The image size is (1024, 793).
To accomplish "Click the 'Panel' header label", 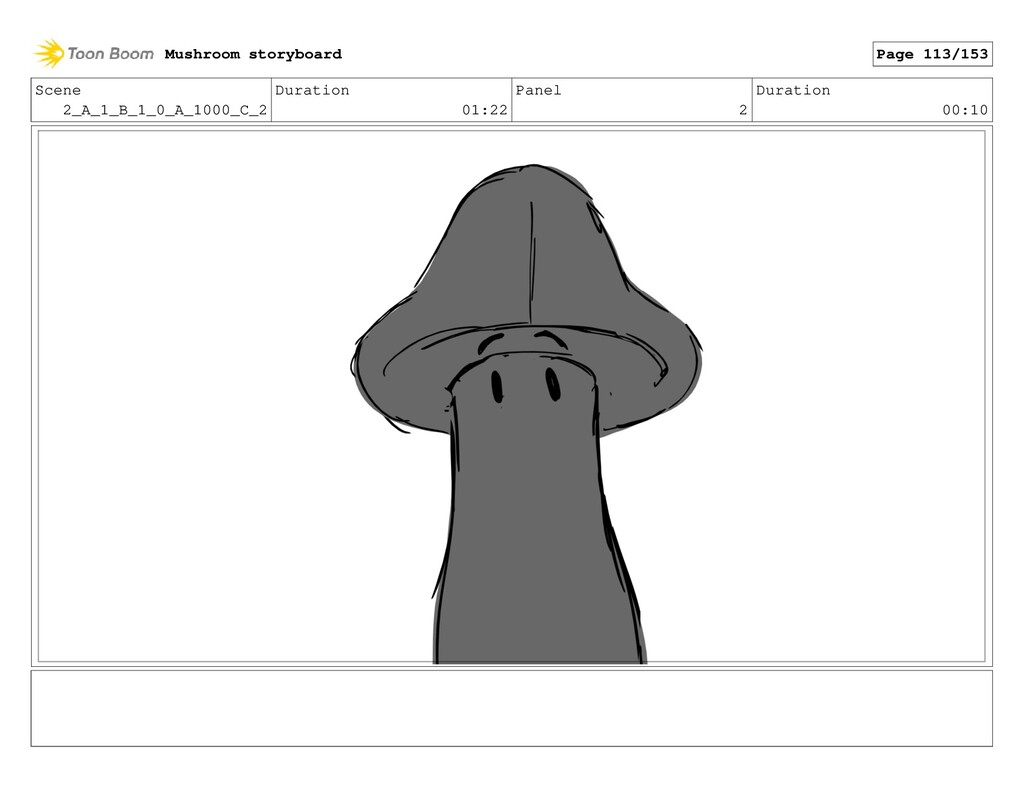I will (538, 90).
